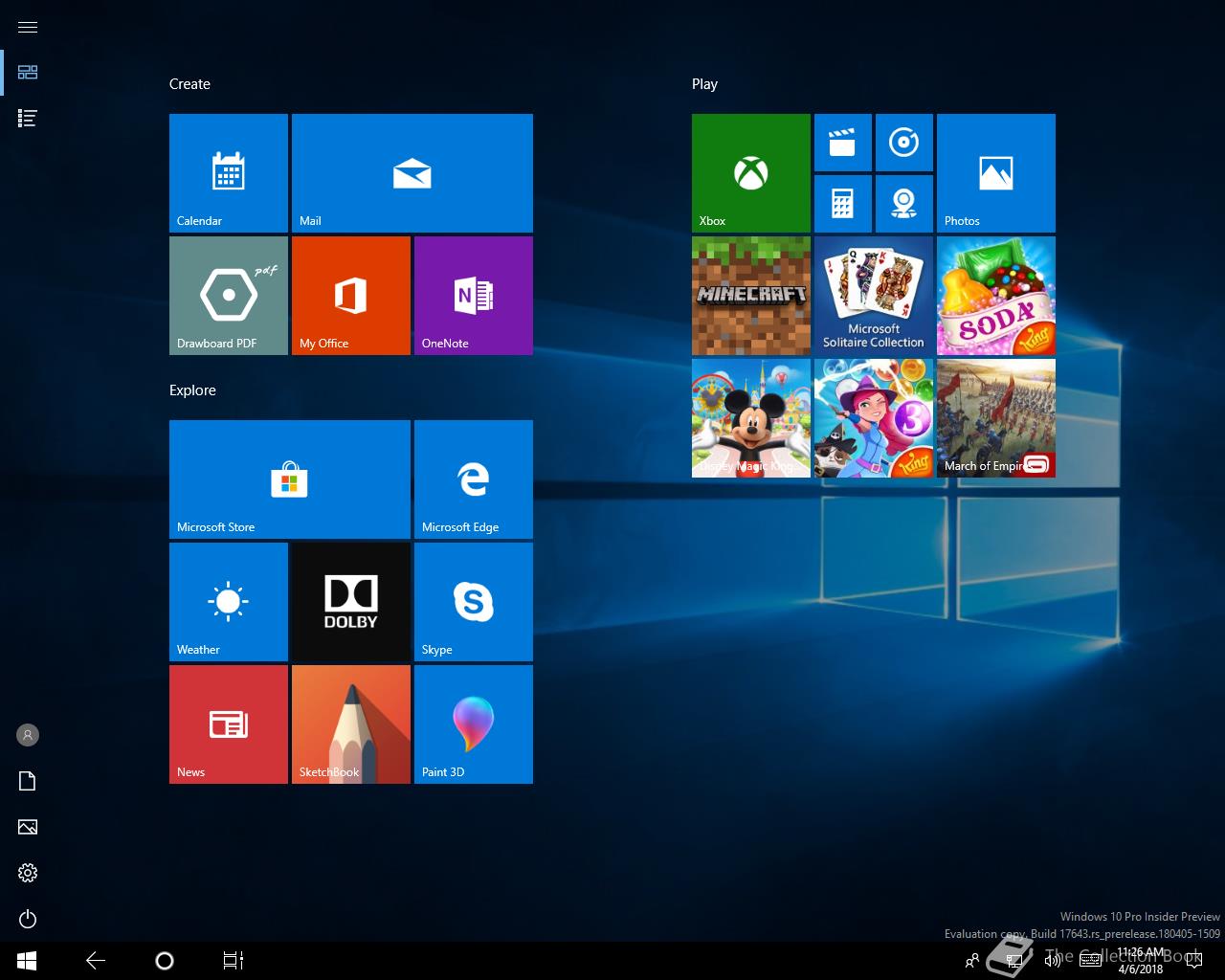This screenshot has height=980, width=1225.
Task: Open Documents from the sidebar
Action: [28, 781]
